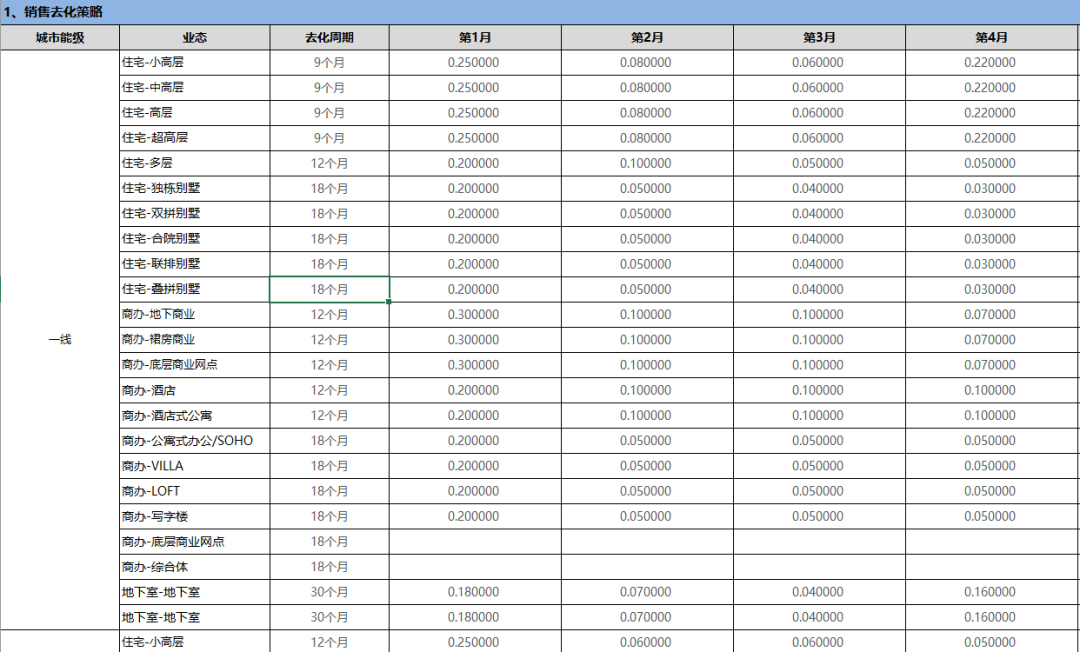
Task: Select the "去化周期" header cell
Action: pos(329,37)
